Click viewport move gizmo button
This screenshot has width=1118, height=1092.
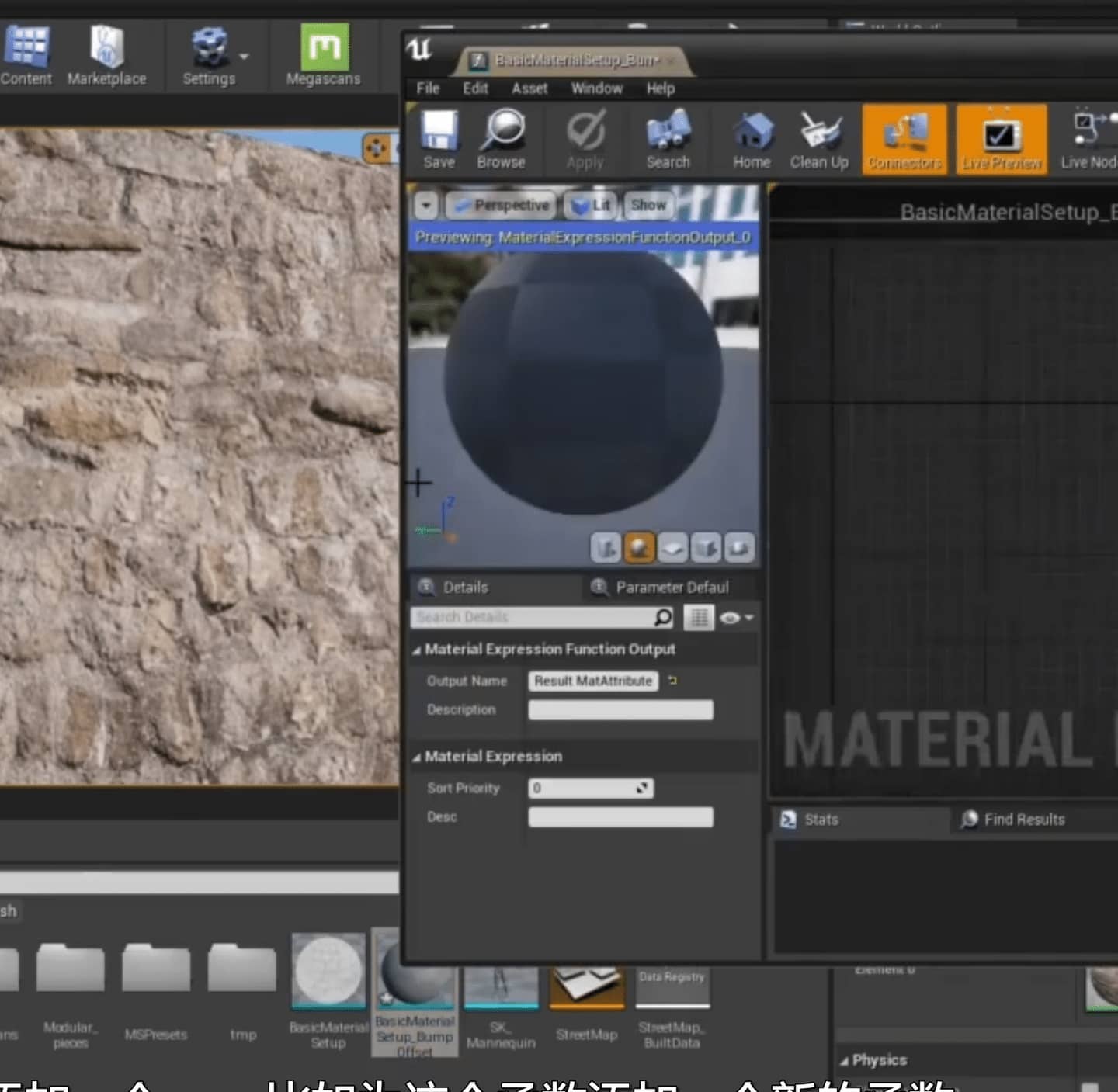(376, 147)
